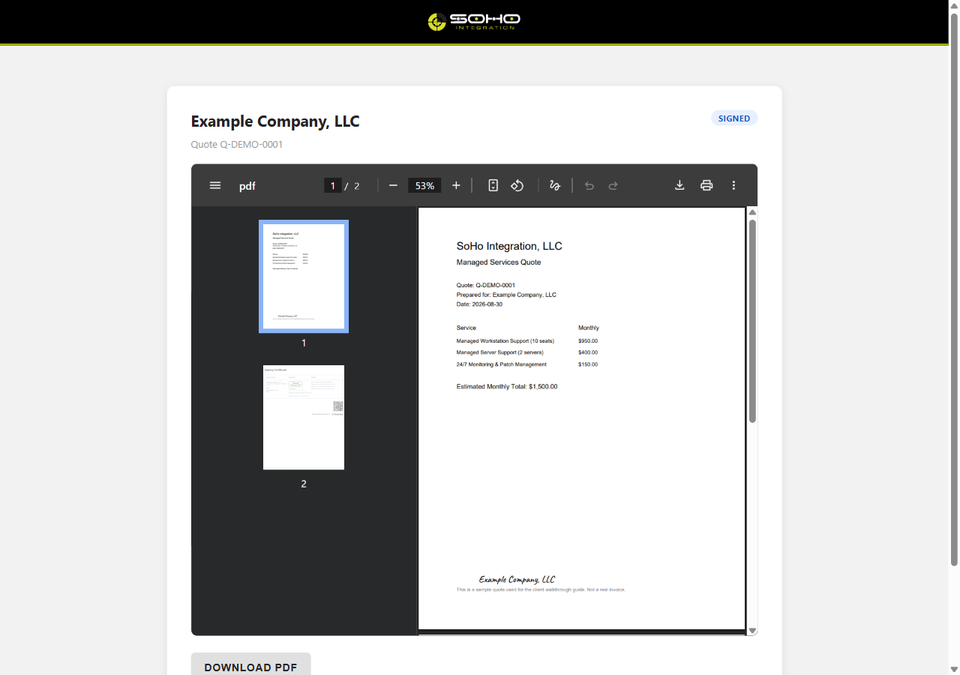Click the fit to page icon
The image size is (960, 675).
coord(493,185)
